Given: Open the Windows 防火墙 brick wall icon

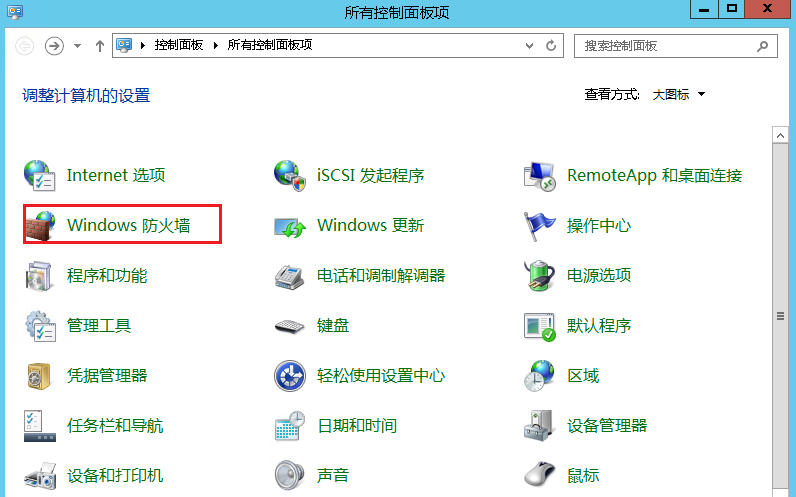Looking at the screenshot, I should [40, 225].
